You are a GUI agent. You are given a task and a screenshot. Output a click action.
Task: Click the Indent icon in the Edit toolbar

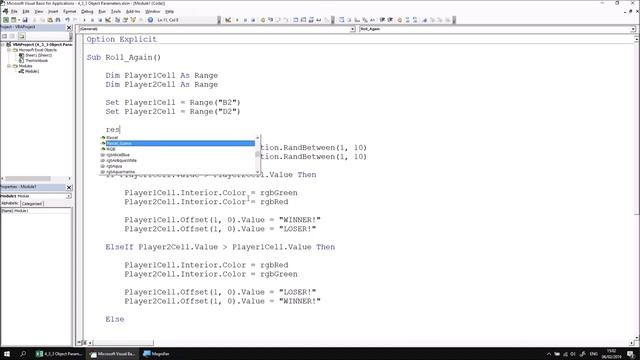[x=382, y=20]
